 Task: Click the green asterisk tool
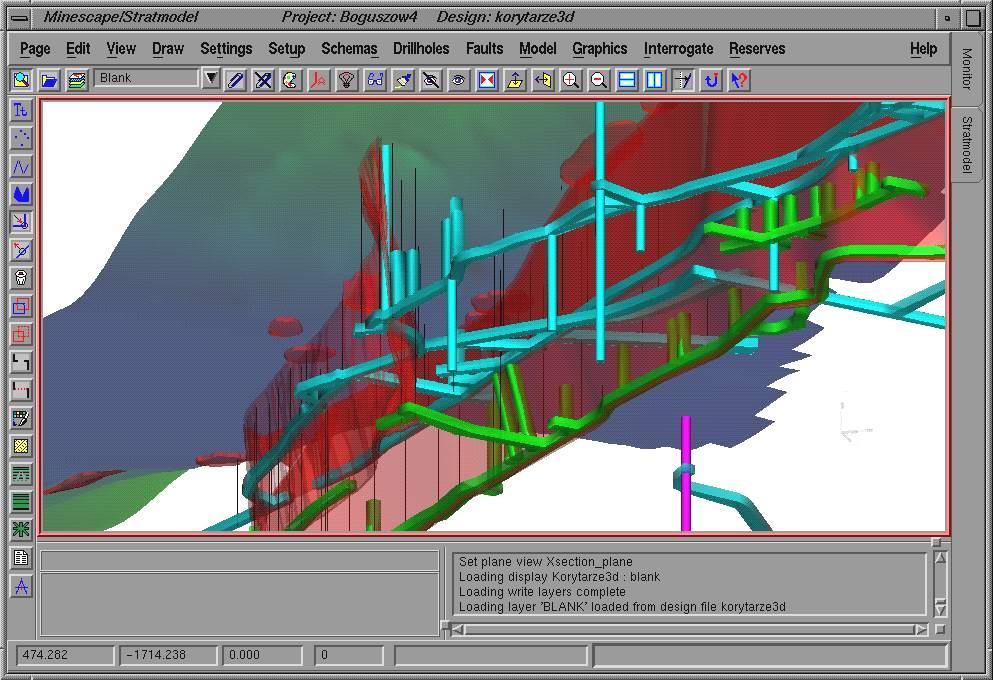point(21,530)
